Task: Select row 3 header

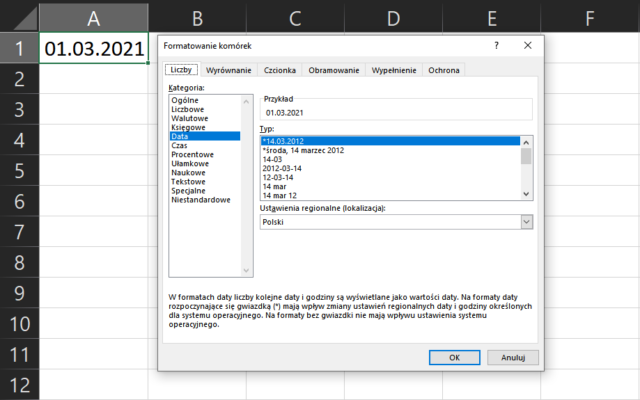Action: (19, 109)
